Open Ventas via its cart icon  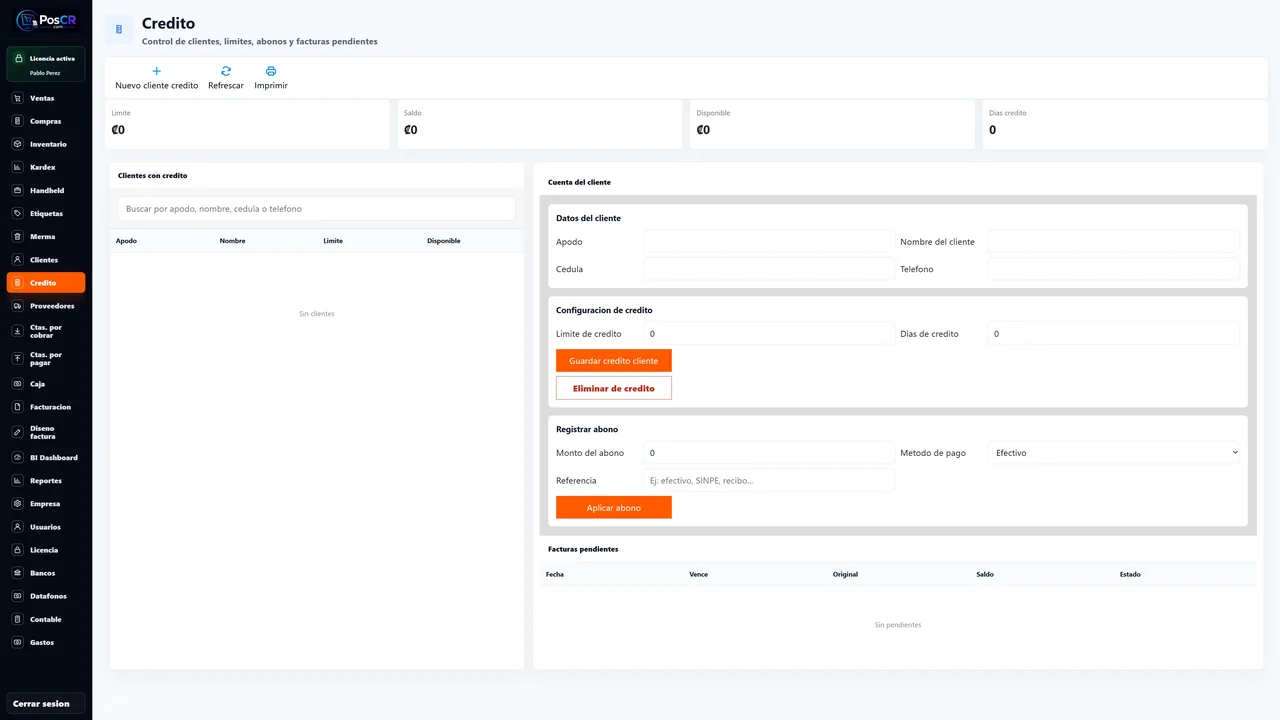pyautogui.click(x=18, y=98)
